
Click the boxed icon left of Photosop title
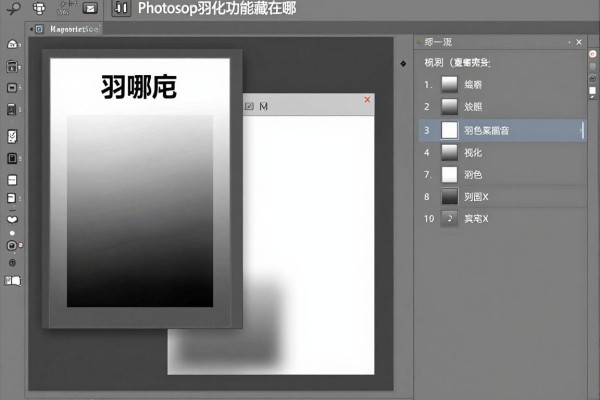pyautogui.click(x=121, y=8)
